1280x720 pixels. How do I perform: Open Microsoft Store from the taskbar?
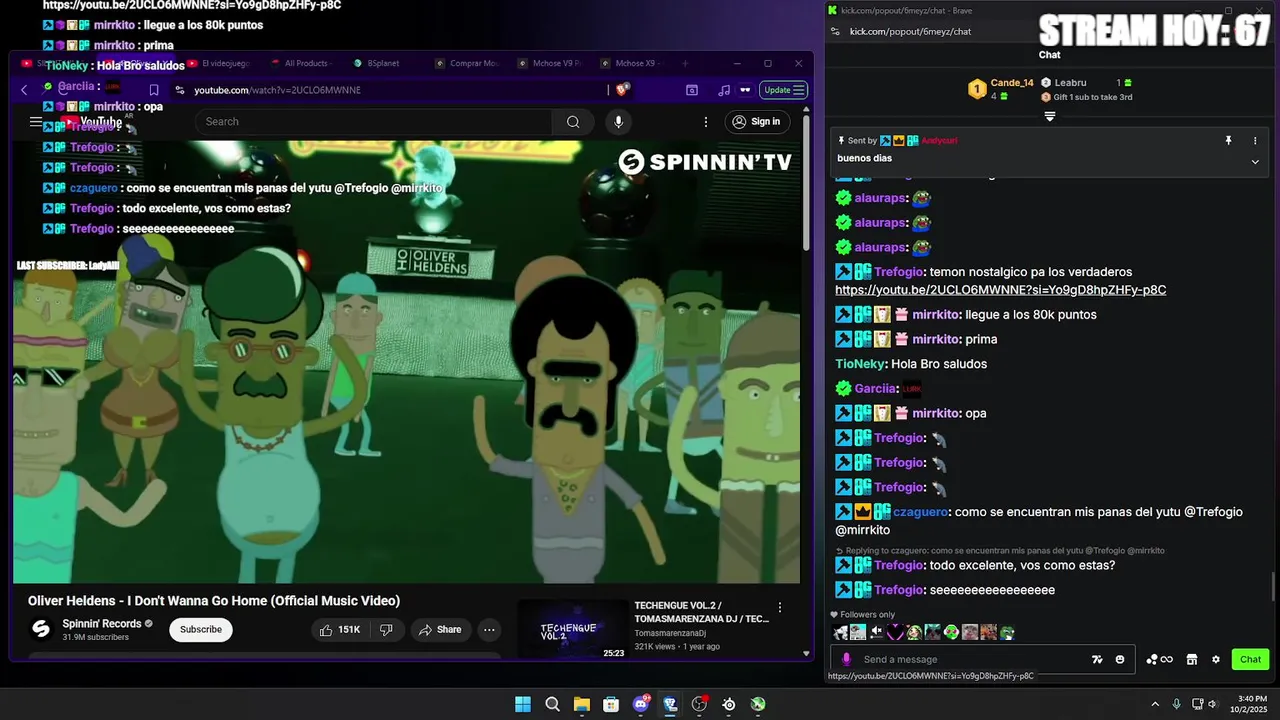coord(611,704)
